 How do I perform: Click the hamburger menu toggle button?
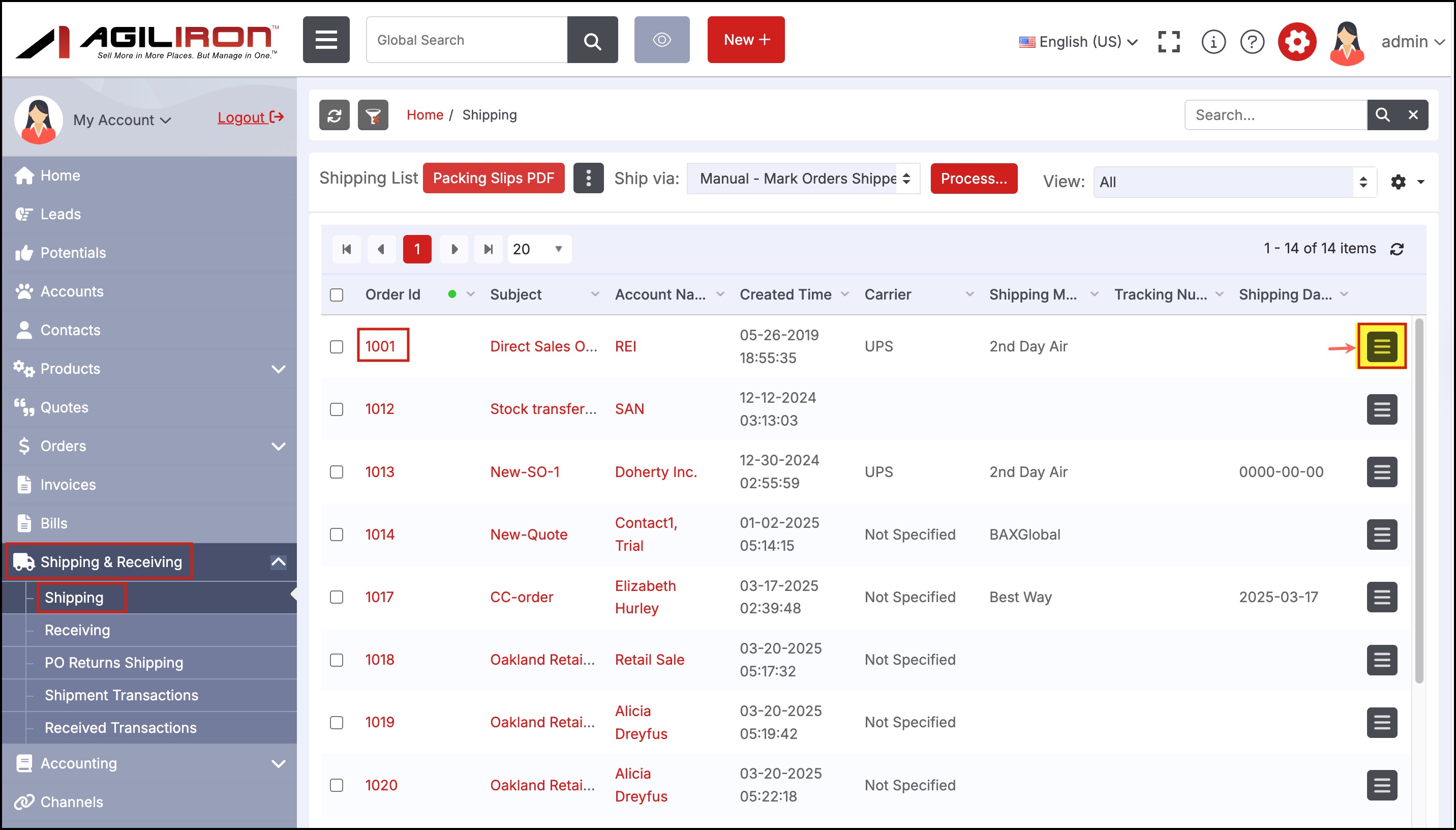click(x=326, y=40)
